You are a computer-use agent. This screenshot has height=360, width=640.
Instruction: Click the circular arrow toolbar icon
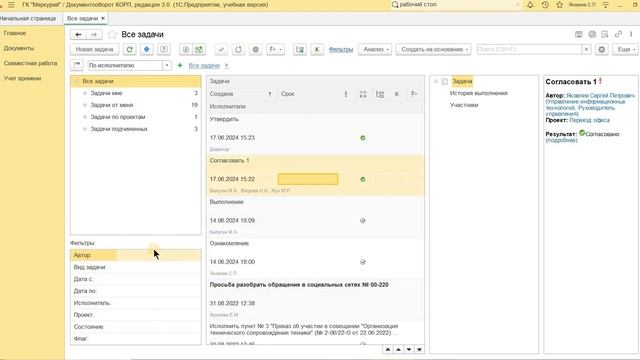point(238,49)
